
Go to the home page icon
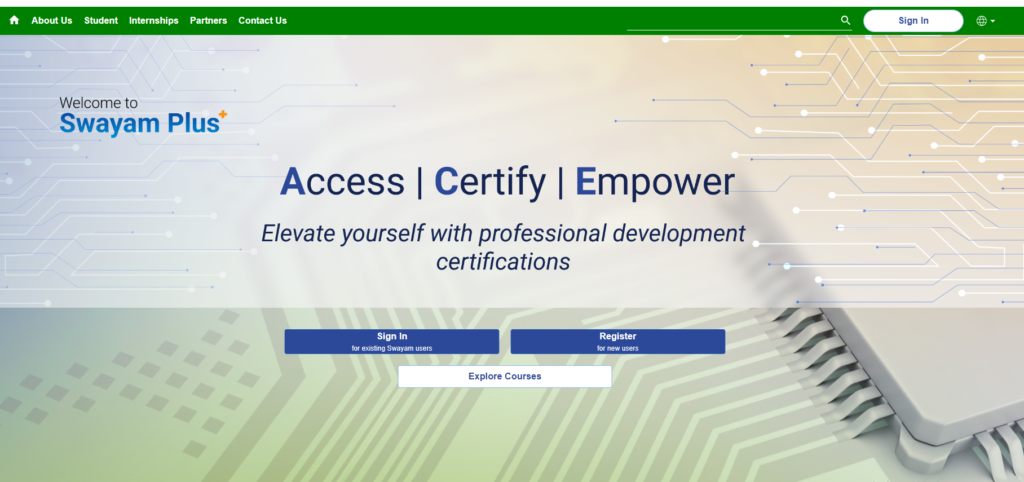14,20
